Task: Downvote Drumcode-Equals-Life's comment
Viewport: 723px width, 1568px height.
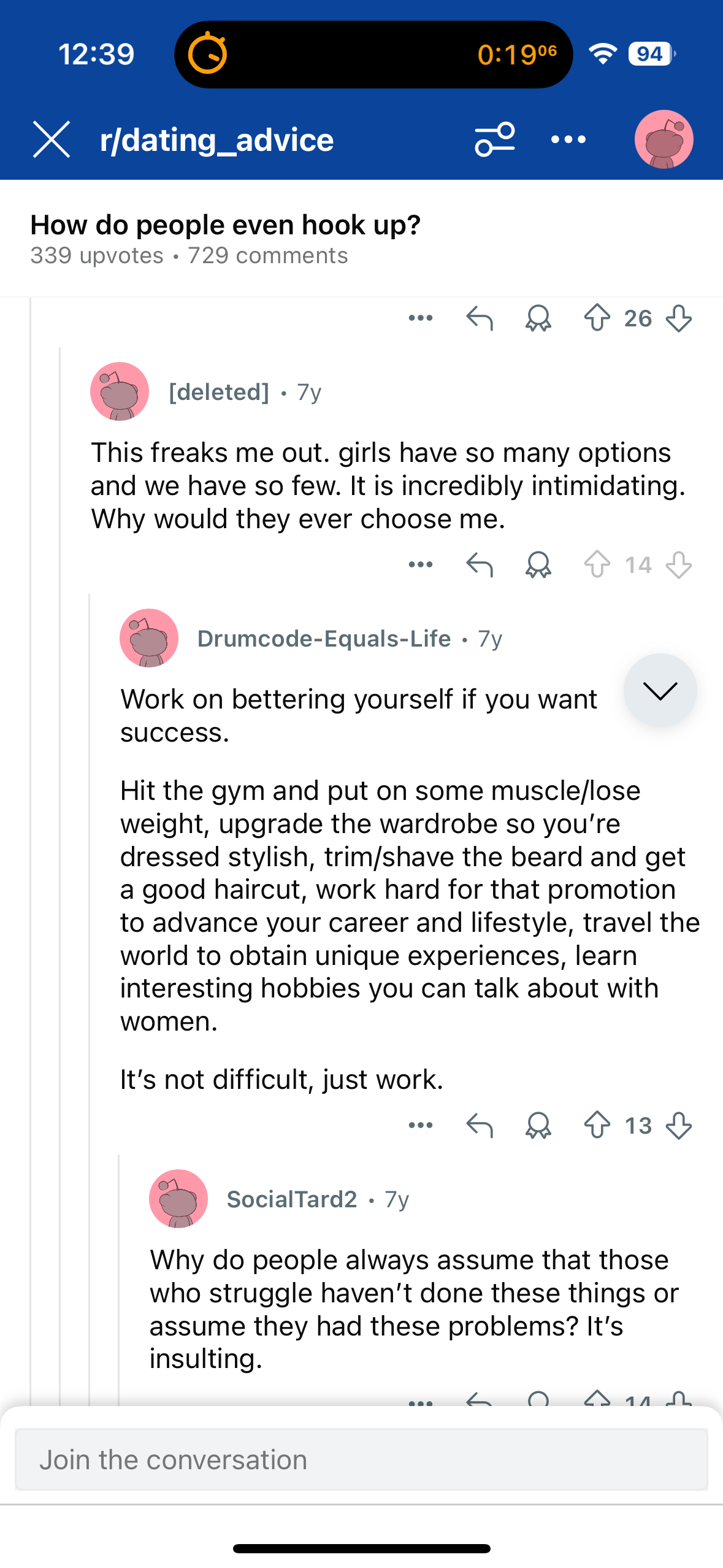Action: [678, 1125]
